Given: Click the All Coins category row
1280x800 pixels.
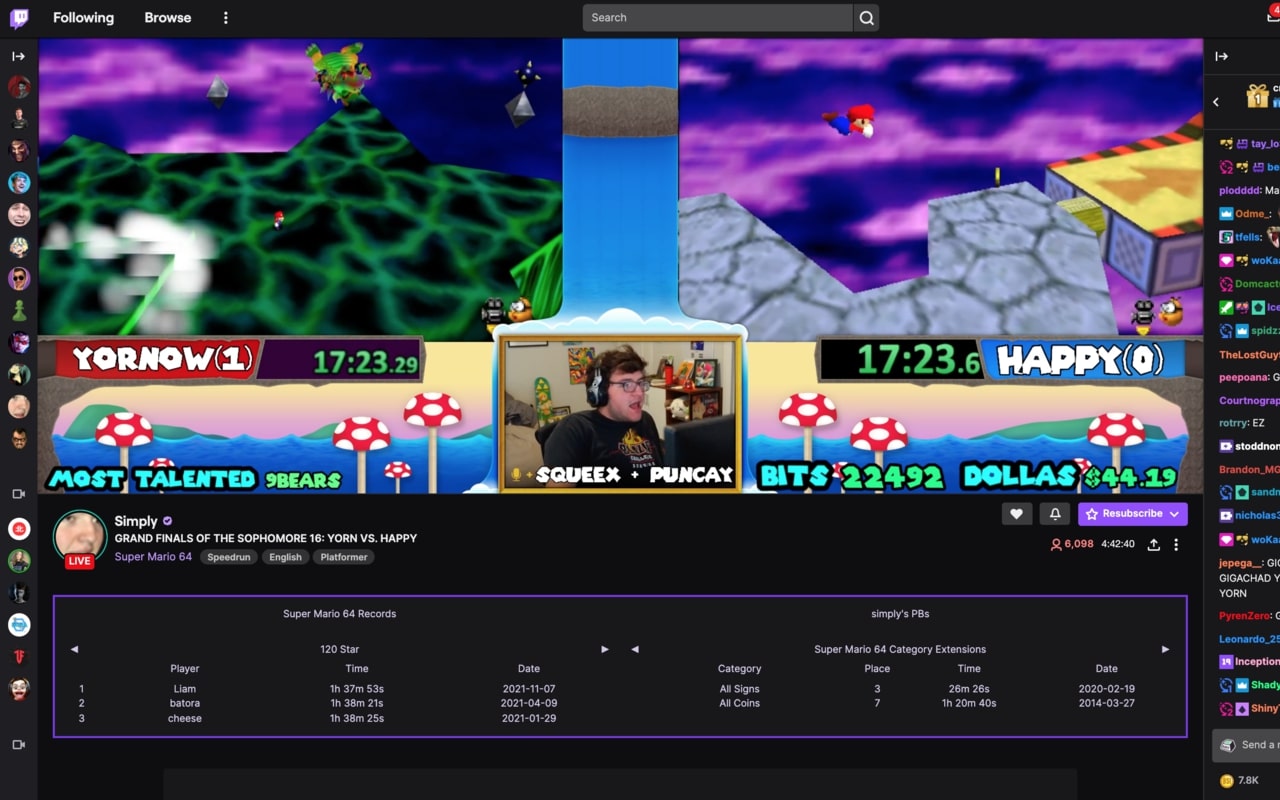Looking at the screenshot, I should pos(740,703).
